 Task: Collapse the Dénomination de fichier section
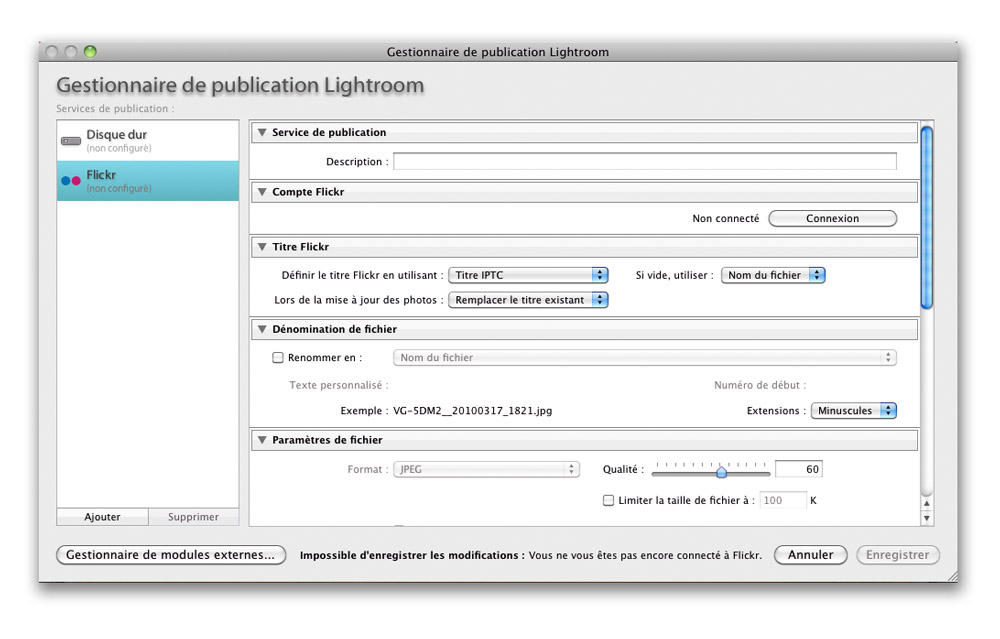click(x=262, y=329)
